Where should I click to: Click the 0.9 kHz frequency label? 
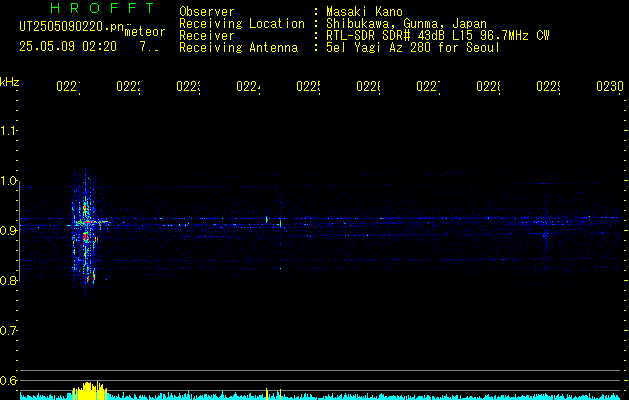[9, 230]
